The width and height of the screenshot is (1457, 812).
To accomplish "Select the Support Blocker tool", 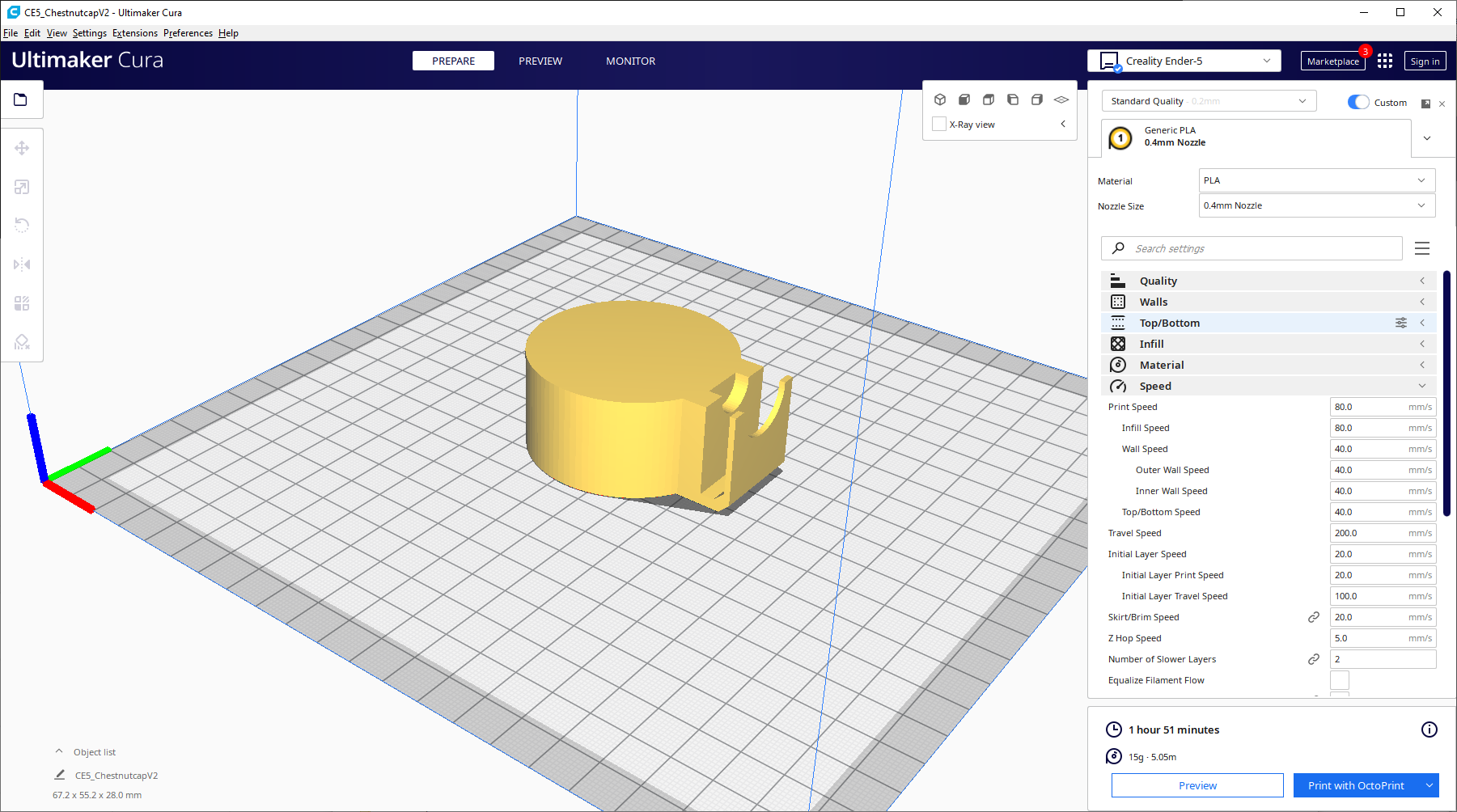I will [x=22, y=342].
